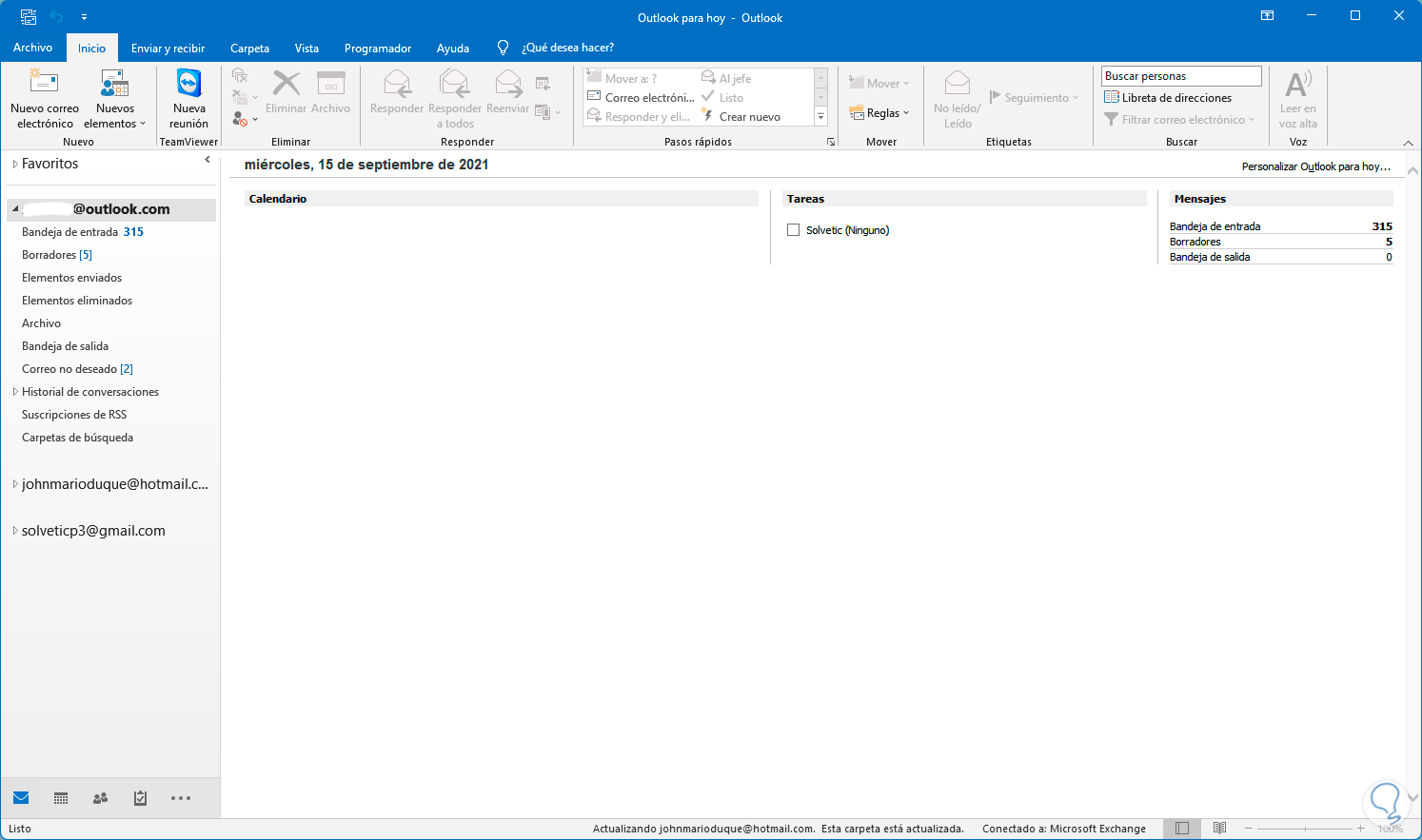Open the Elementos enviados folder

tap(71, 278)
